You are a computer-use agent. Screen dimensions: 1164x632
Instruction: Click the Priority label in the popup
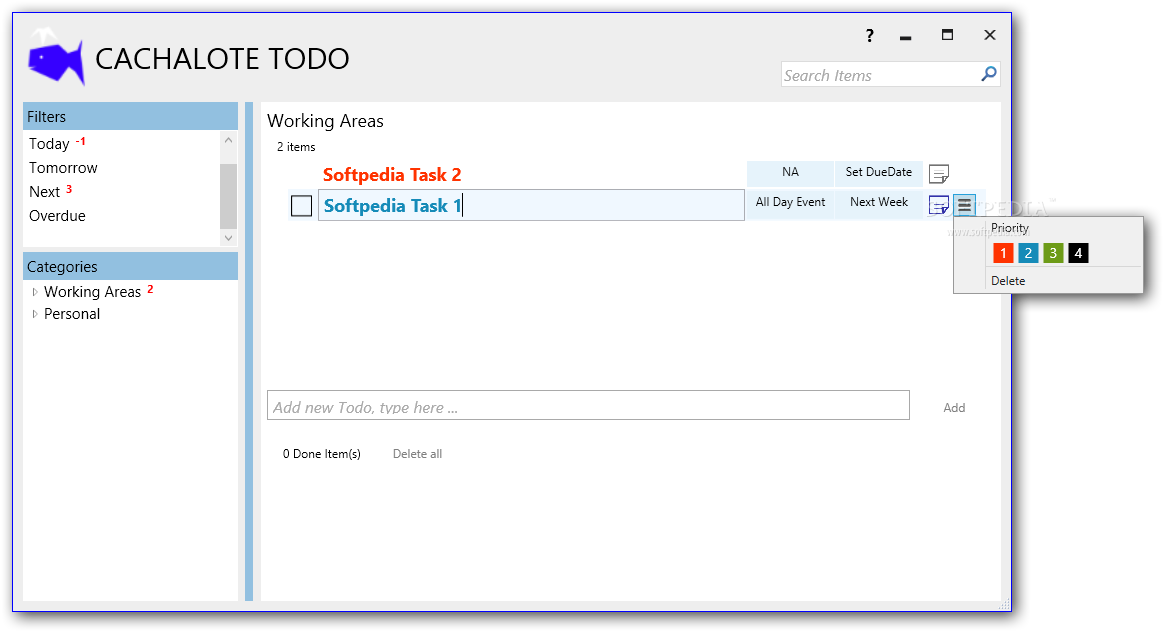click(1010, 228)
